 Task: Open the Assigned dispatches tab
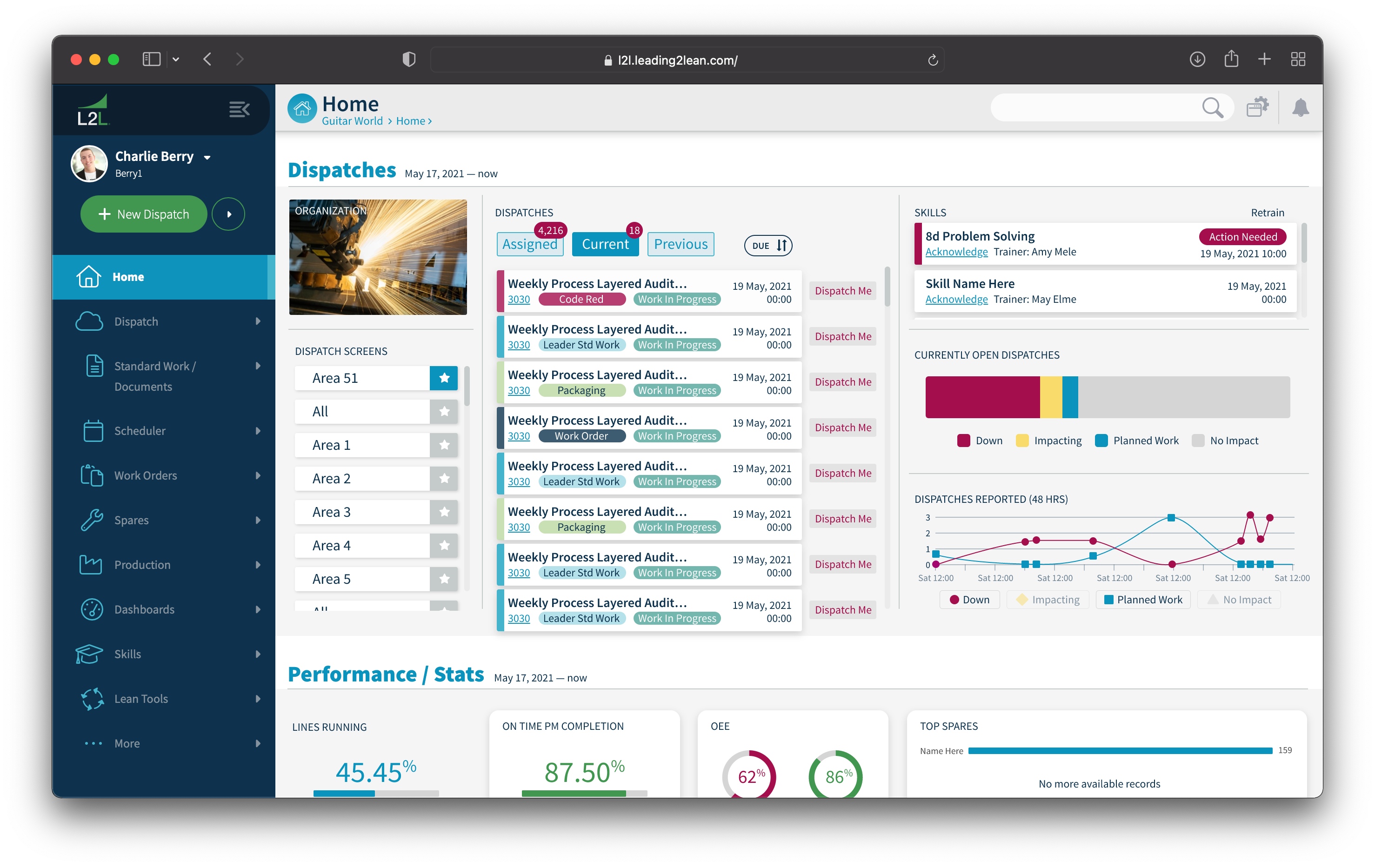(530, 244)
